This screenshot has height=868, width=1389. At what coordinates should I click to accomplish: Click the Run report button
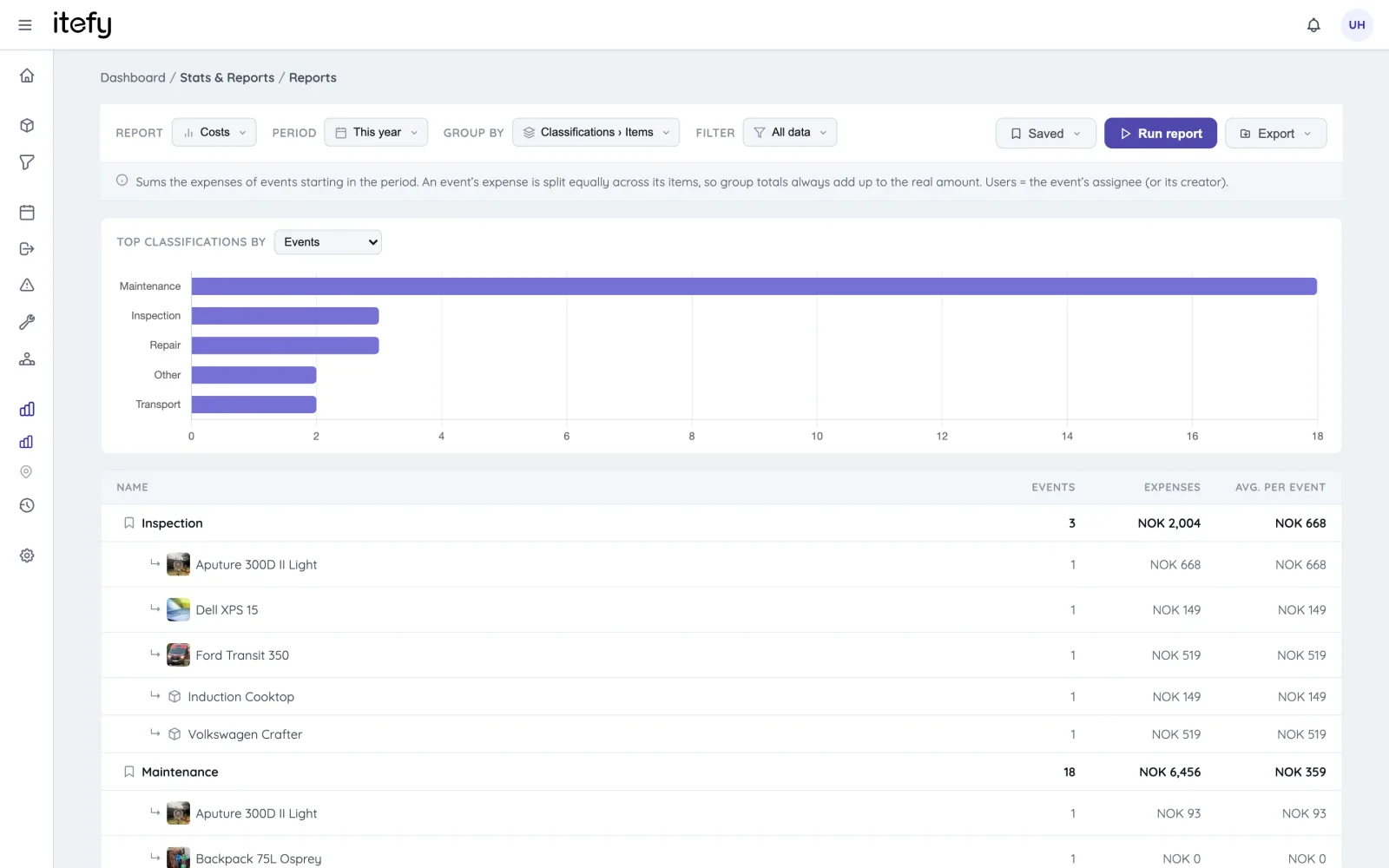[1161, 133]
